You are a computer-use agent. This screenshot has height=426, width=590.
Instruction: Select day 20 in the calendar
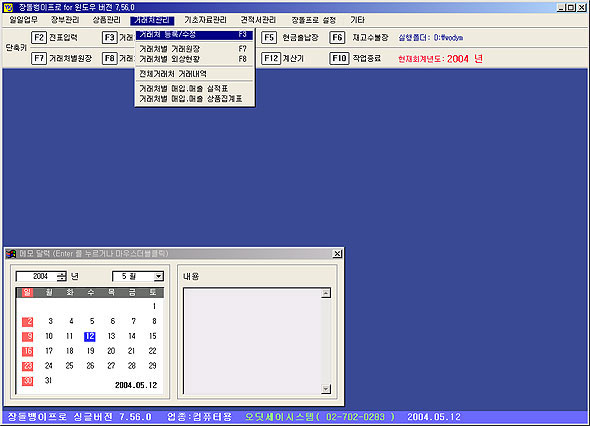tap(111, 351)
